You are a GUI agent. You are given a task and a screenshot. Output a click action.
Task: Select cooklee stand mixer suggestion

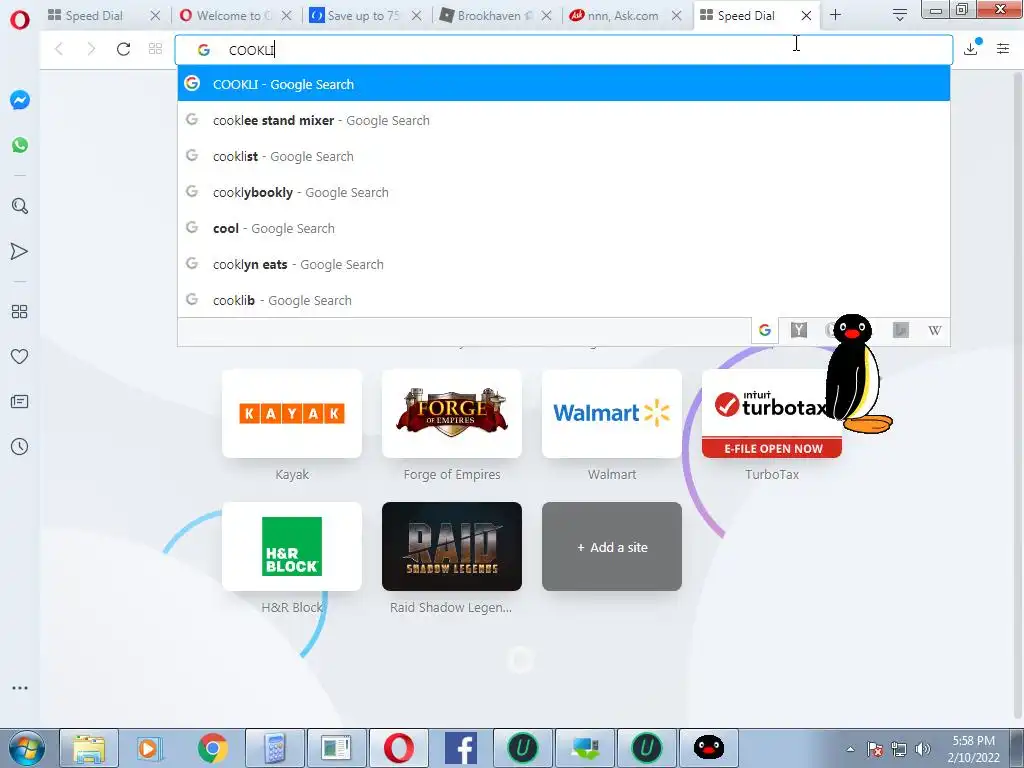pos(564,120)
